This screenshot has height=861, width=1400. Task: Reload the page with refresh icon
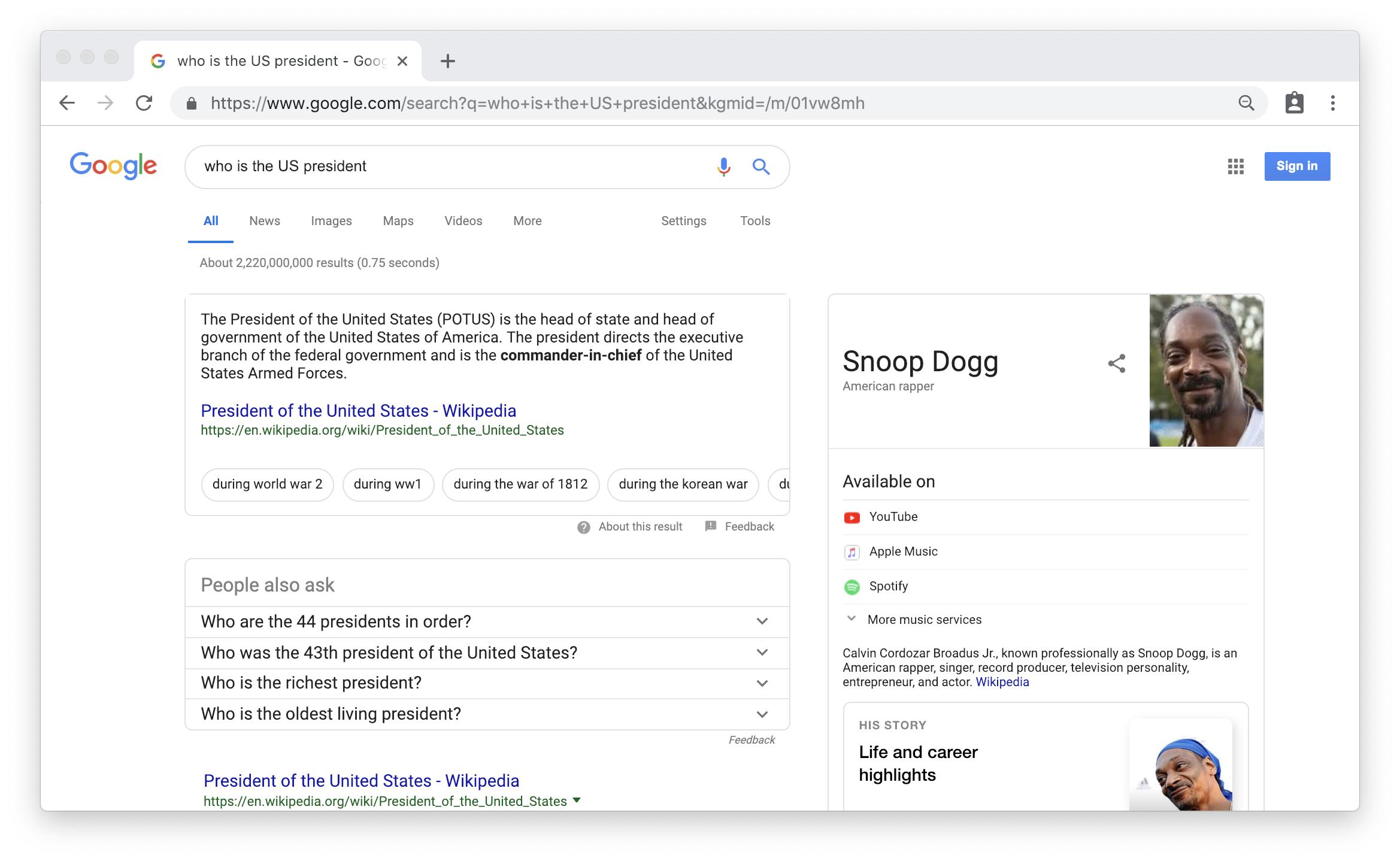coord(144,103)
